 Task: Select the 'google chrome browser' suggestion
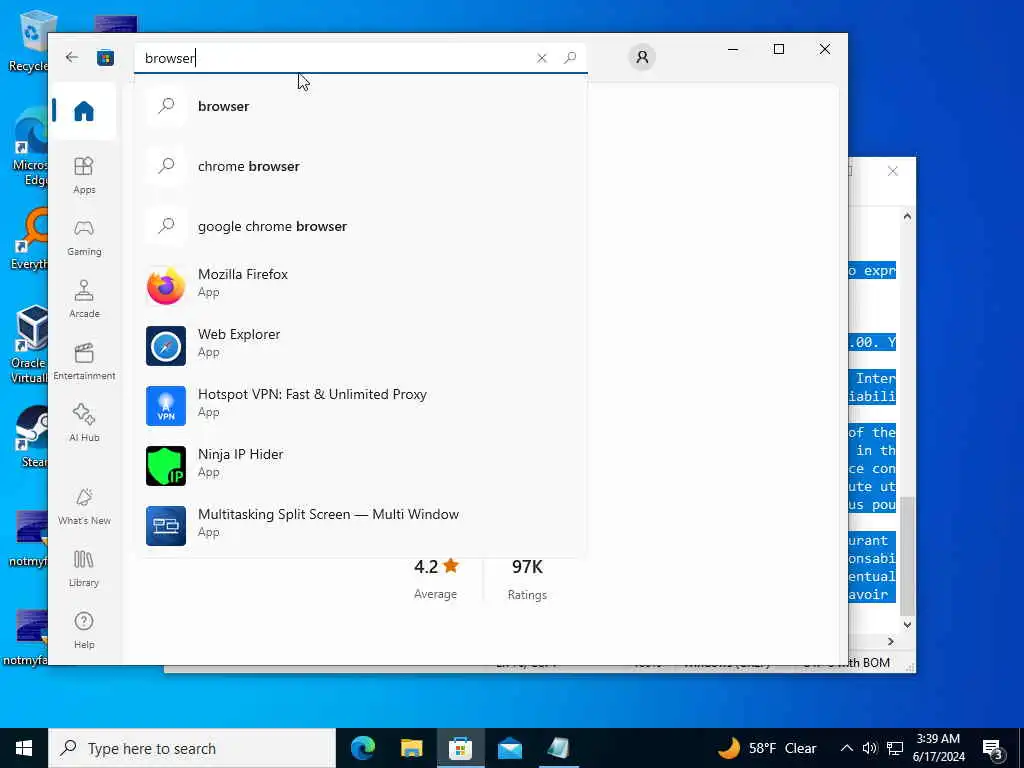[360, 227]
